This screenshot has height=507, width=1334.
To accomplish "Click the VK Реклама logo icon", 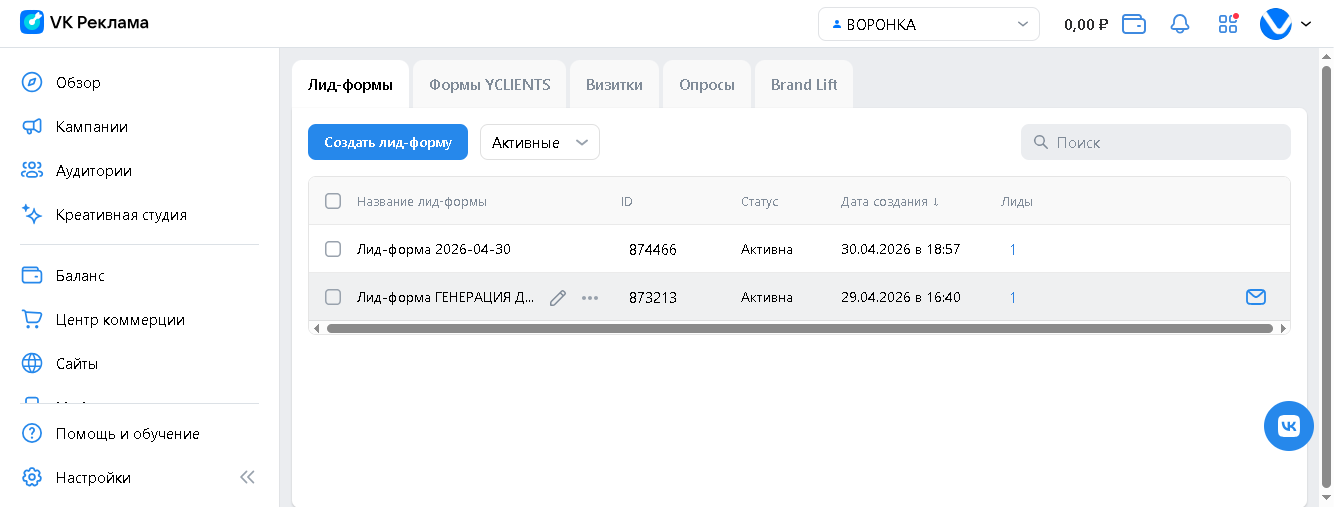I will [32, 22].
